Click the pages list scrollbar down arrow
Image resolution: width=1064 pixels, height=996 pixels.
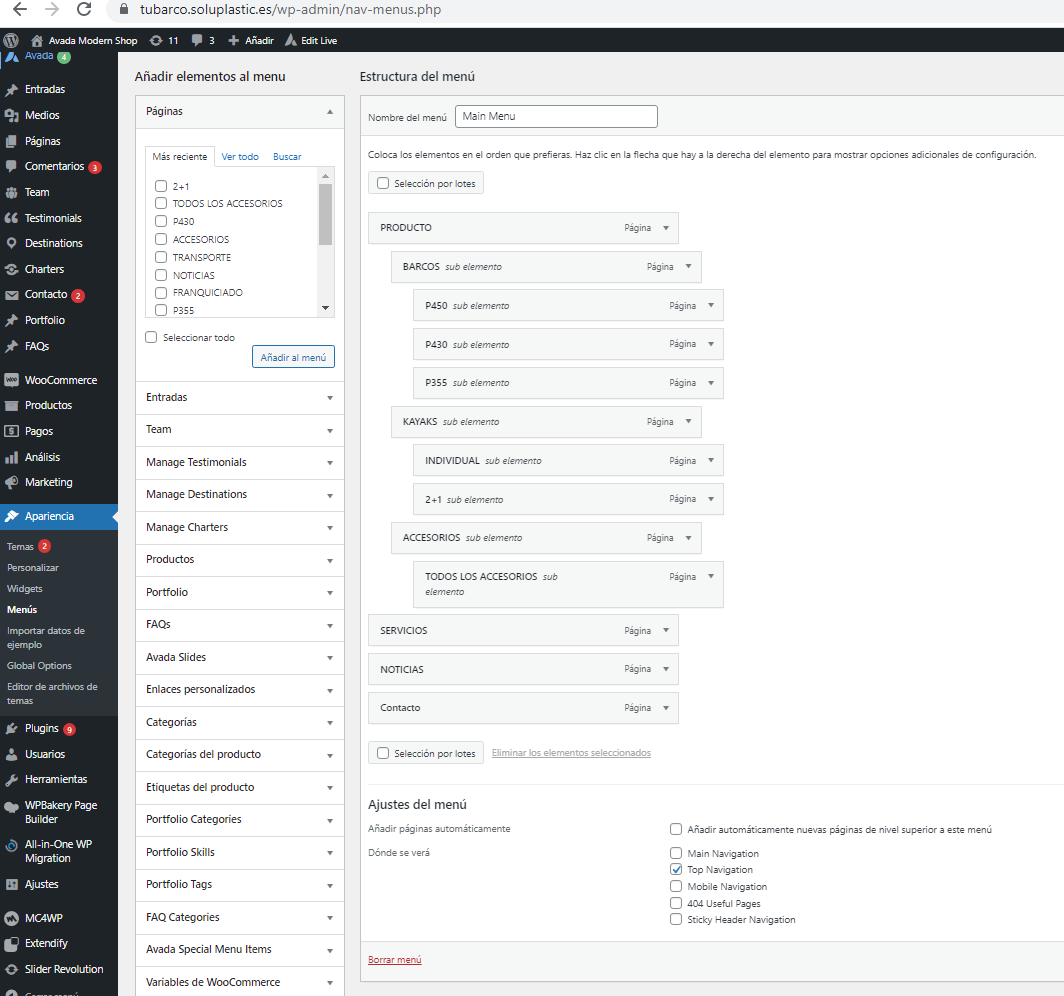click(x=326, y=309)
